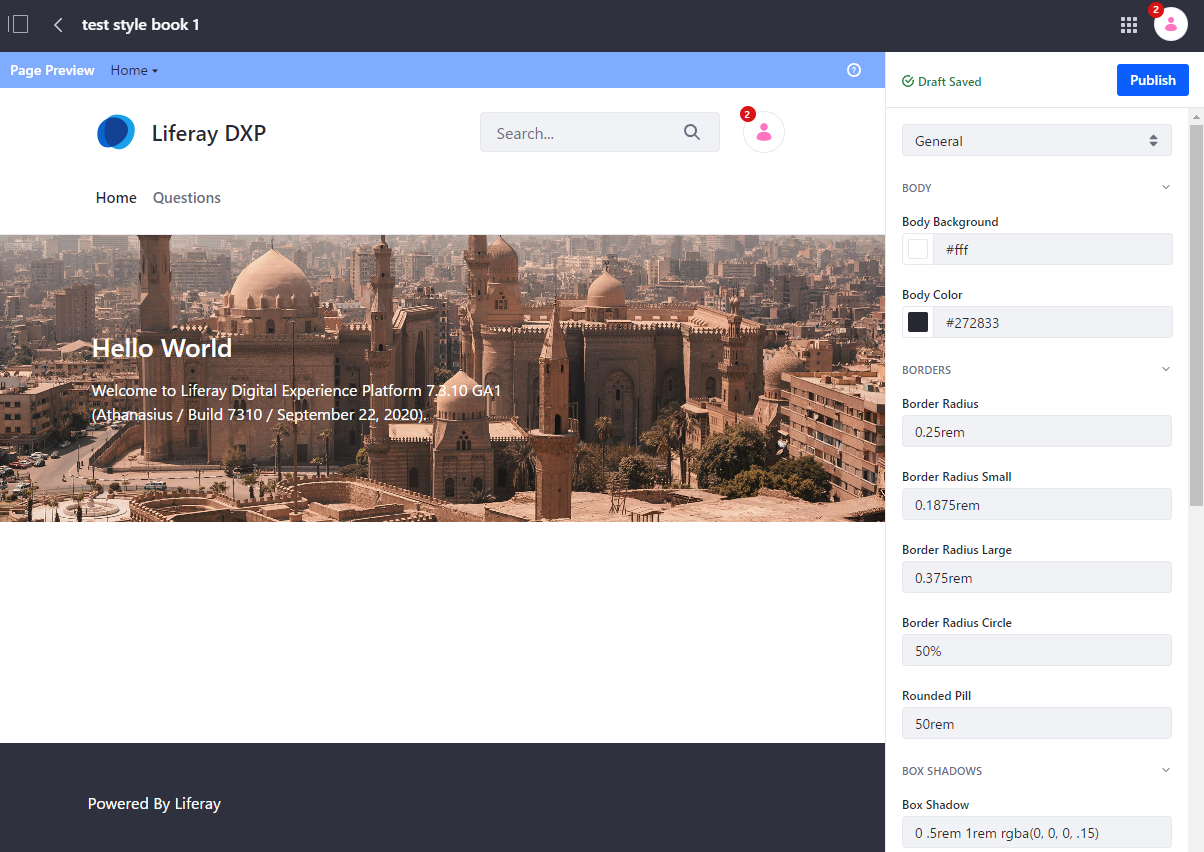Click the 'Draft Saved' status text
Image resolution: width=1204 pixels, height=852 pixels.
point(950,81)
